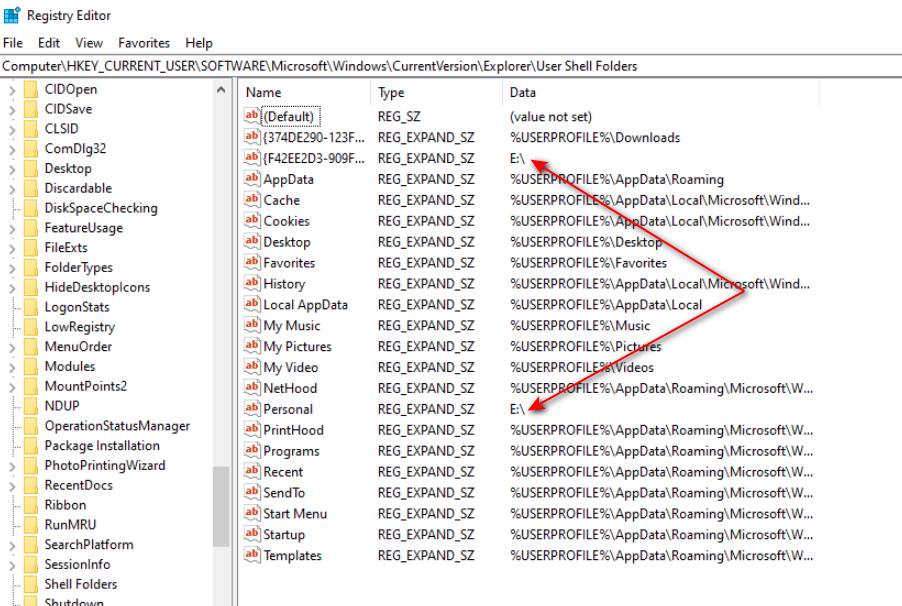Open the Favorites menu
Screen dimensions: 902x606
(x=144, y=43)
